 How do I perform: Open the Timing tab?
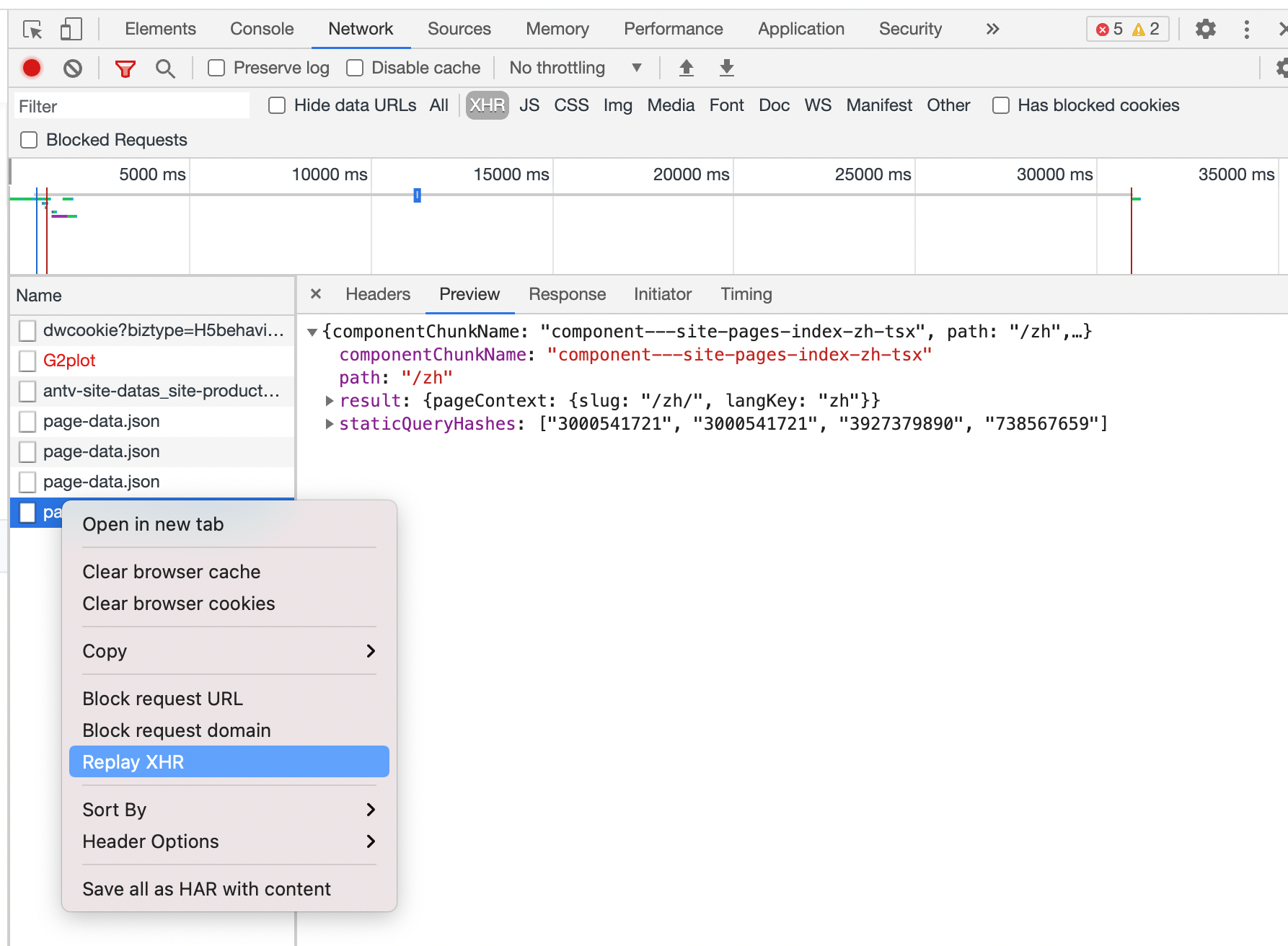pos(746,294)
